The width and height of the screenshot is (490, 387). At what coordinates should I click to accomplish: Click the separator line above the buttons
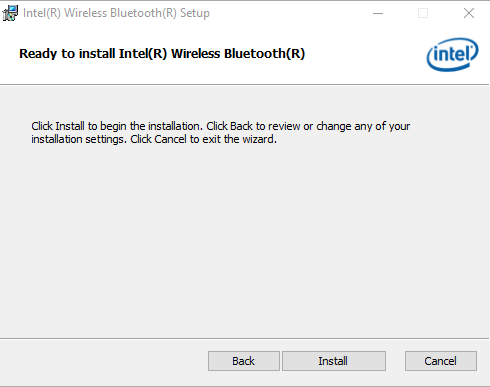(x=244, y=339)
